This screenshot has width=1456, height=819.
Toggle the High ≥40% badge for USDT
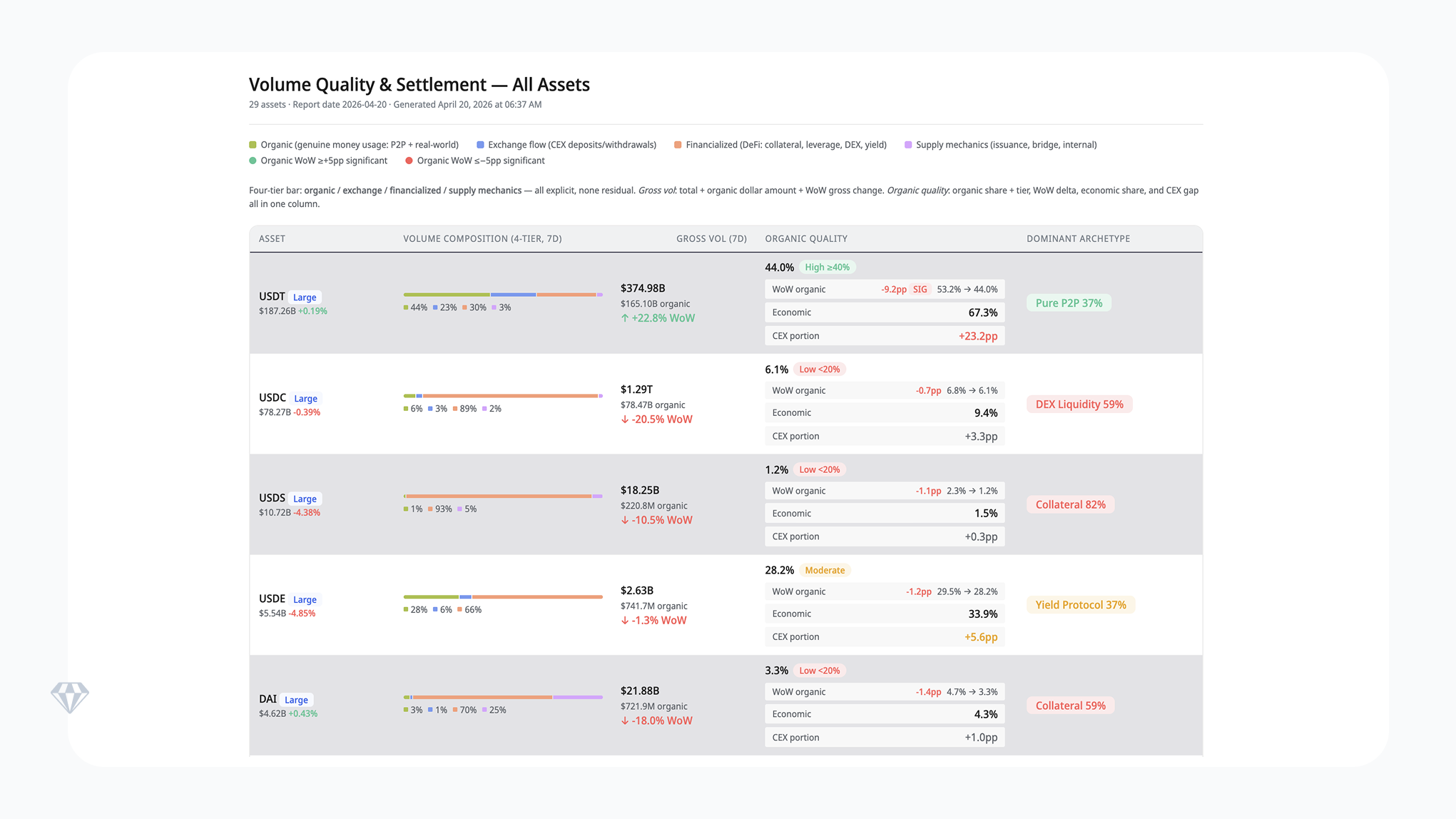(x=827, y=267)
